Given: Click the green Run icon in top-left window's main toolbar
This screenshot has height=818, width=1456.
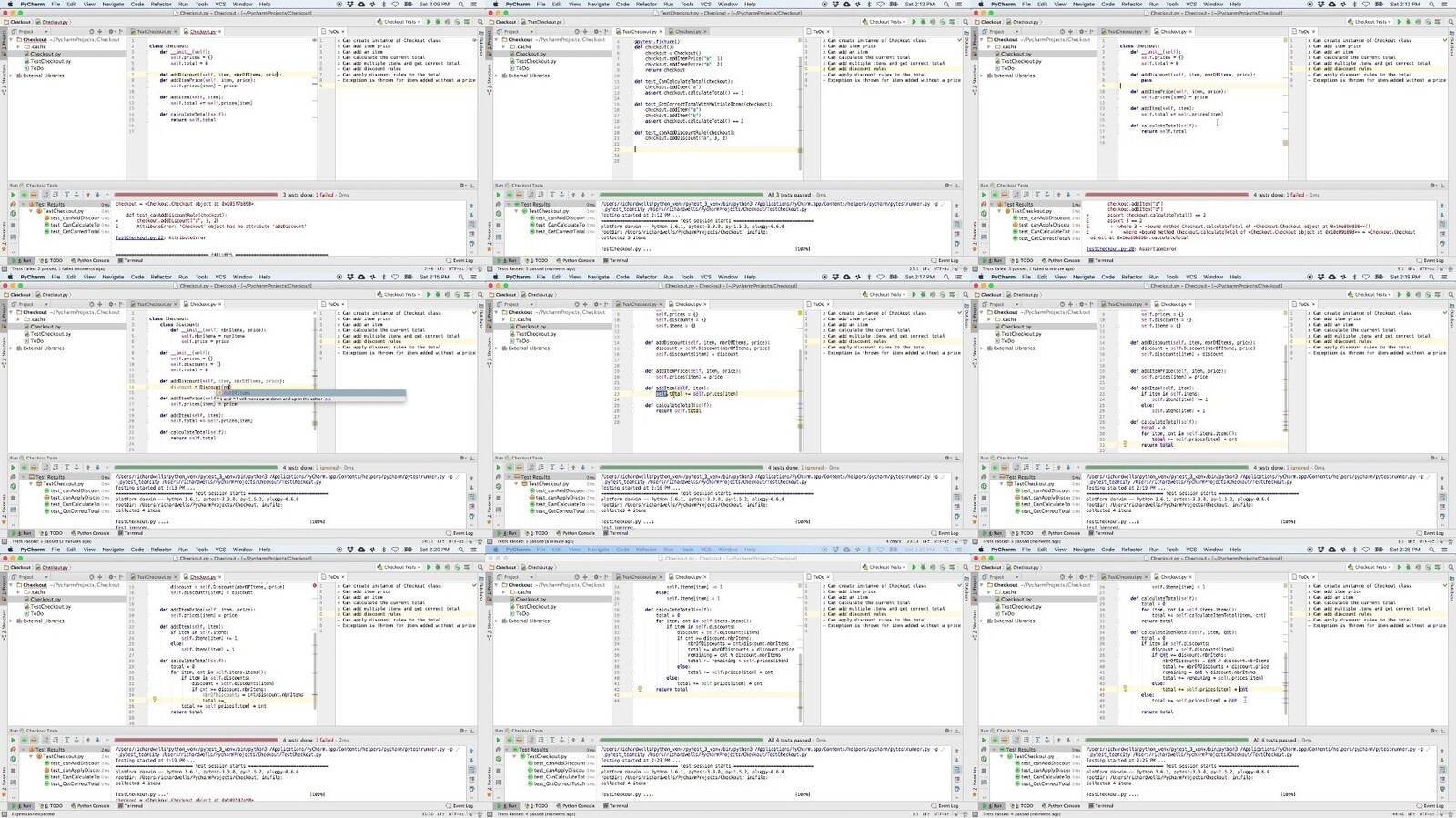Looking at the screenshot, I should (429, 22).
